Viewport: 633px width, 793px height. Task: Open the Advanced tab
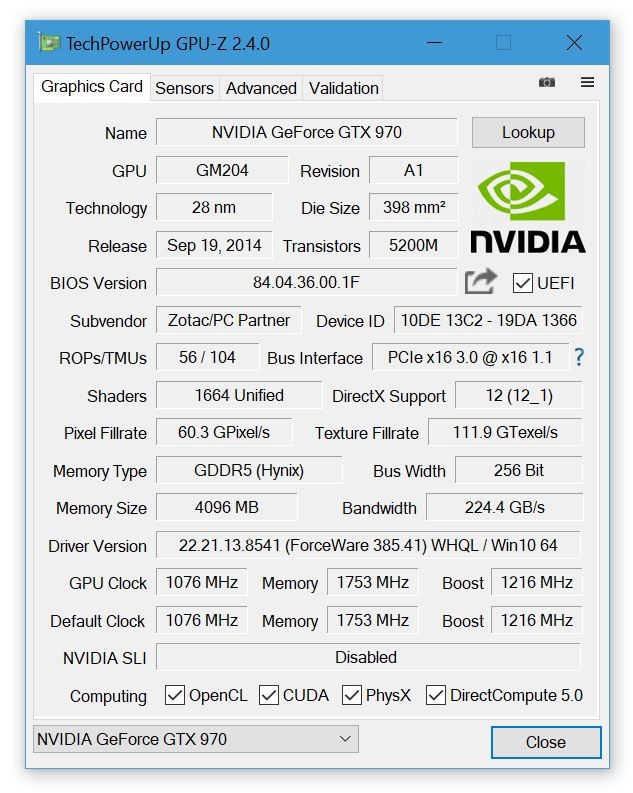[261, 89]
